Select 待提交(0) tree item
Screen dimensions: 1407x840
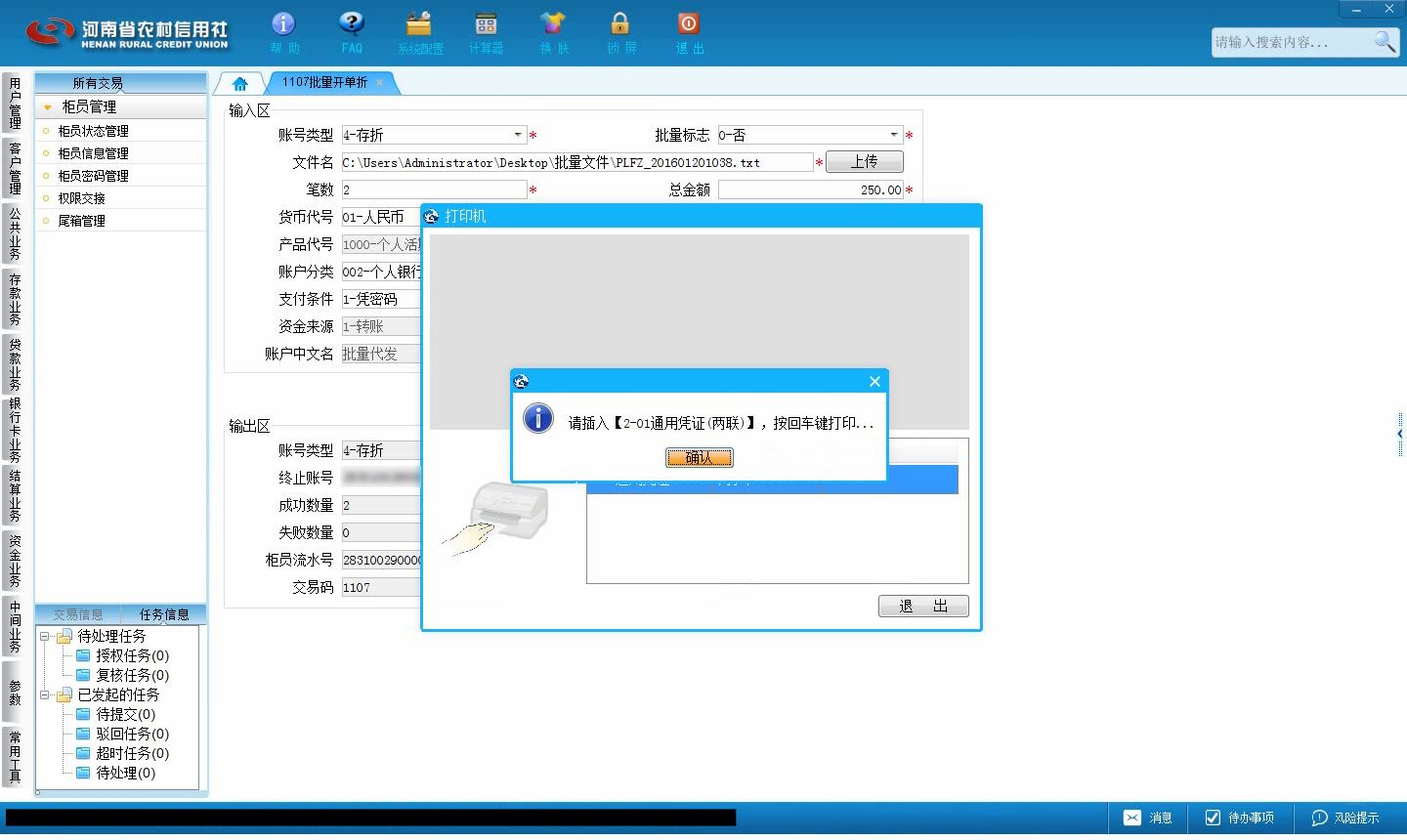pyautogui.click(x=125, y=714)
